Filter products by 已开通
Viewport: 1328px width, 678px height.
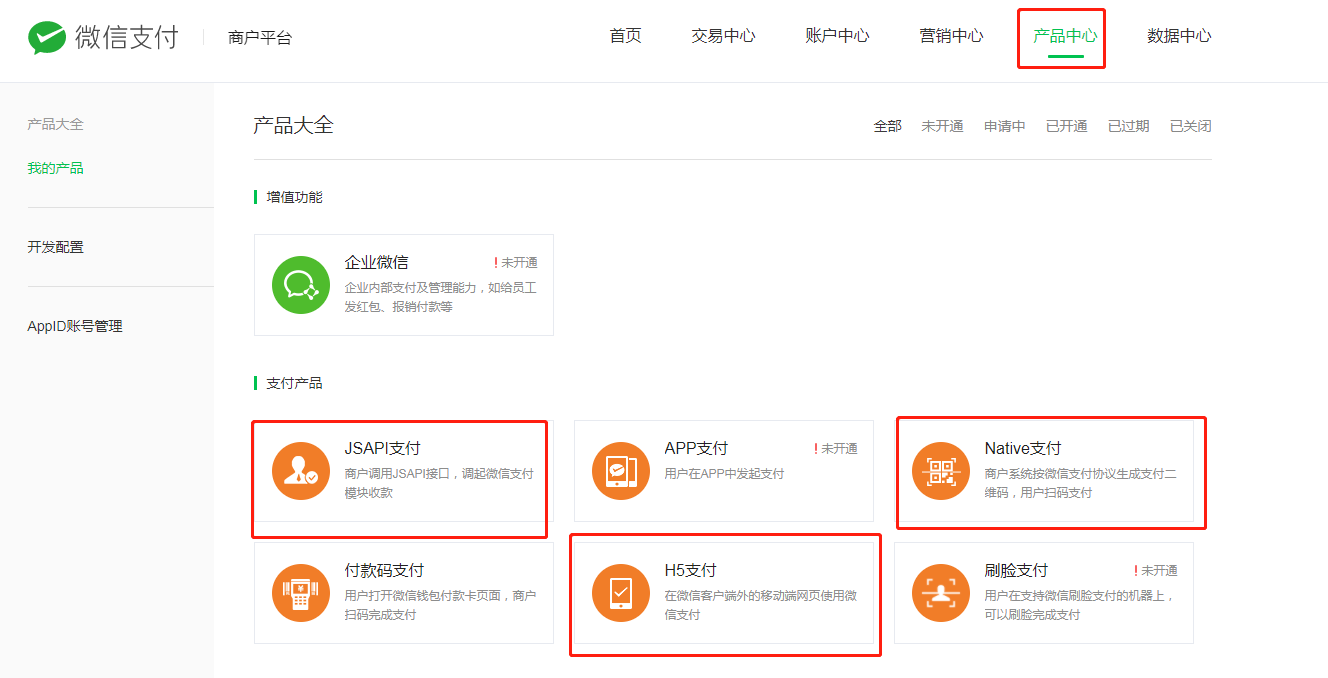click(x=1067, y=126)
